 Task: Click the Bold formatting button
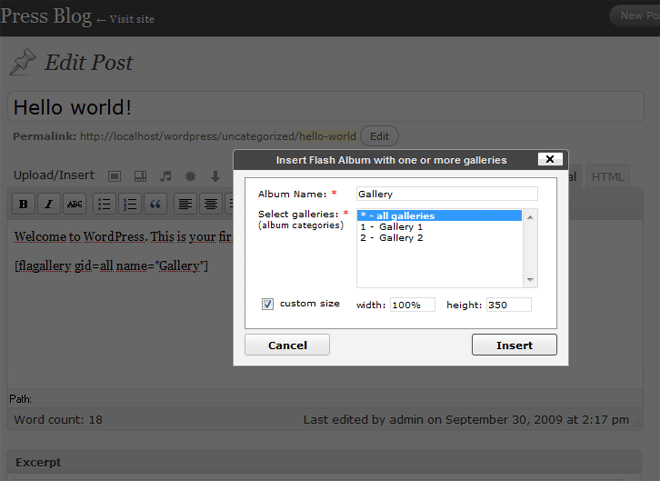click(x=23, y=204)
